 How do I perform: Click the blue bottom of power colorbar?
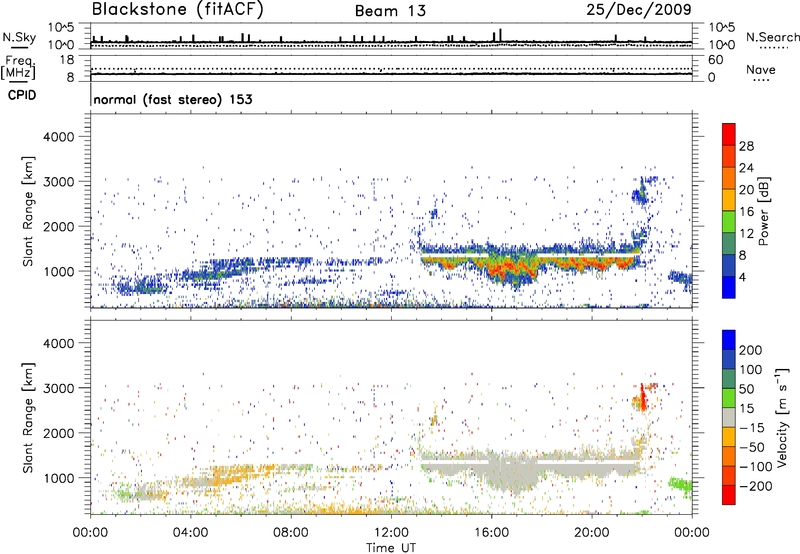tap(729, 287)
